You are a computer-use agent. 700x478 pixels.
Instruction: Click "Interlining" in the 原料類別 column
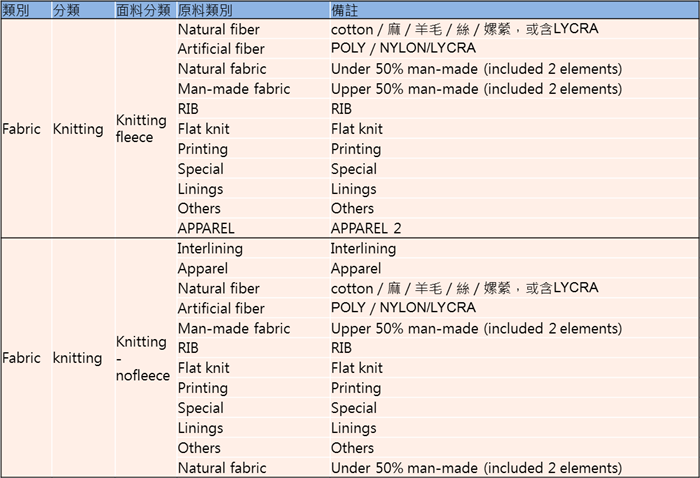210,248
